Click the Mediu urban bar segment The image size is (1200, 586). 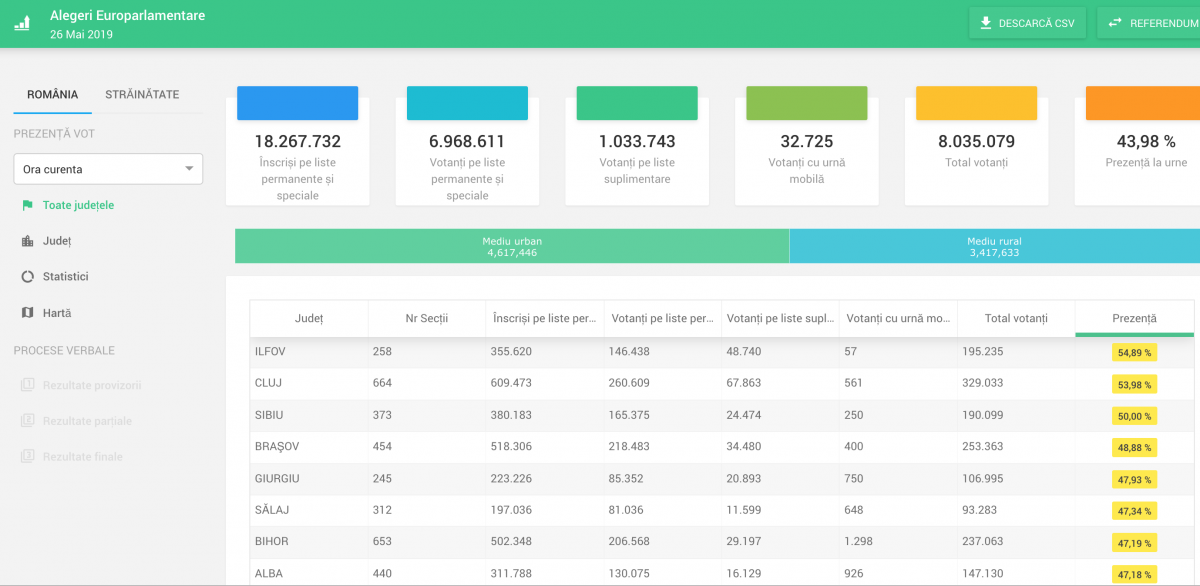[512, 247]
